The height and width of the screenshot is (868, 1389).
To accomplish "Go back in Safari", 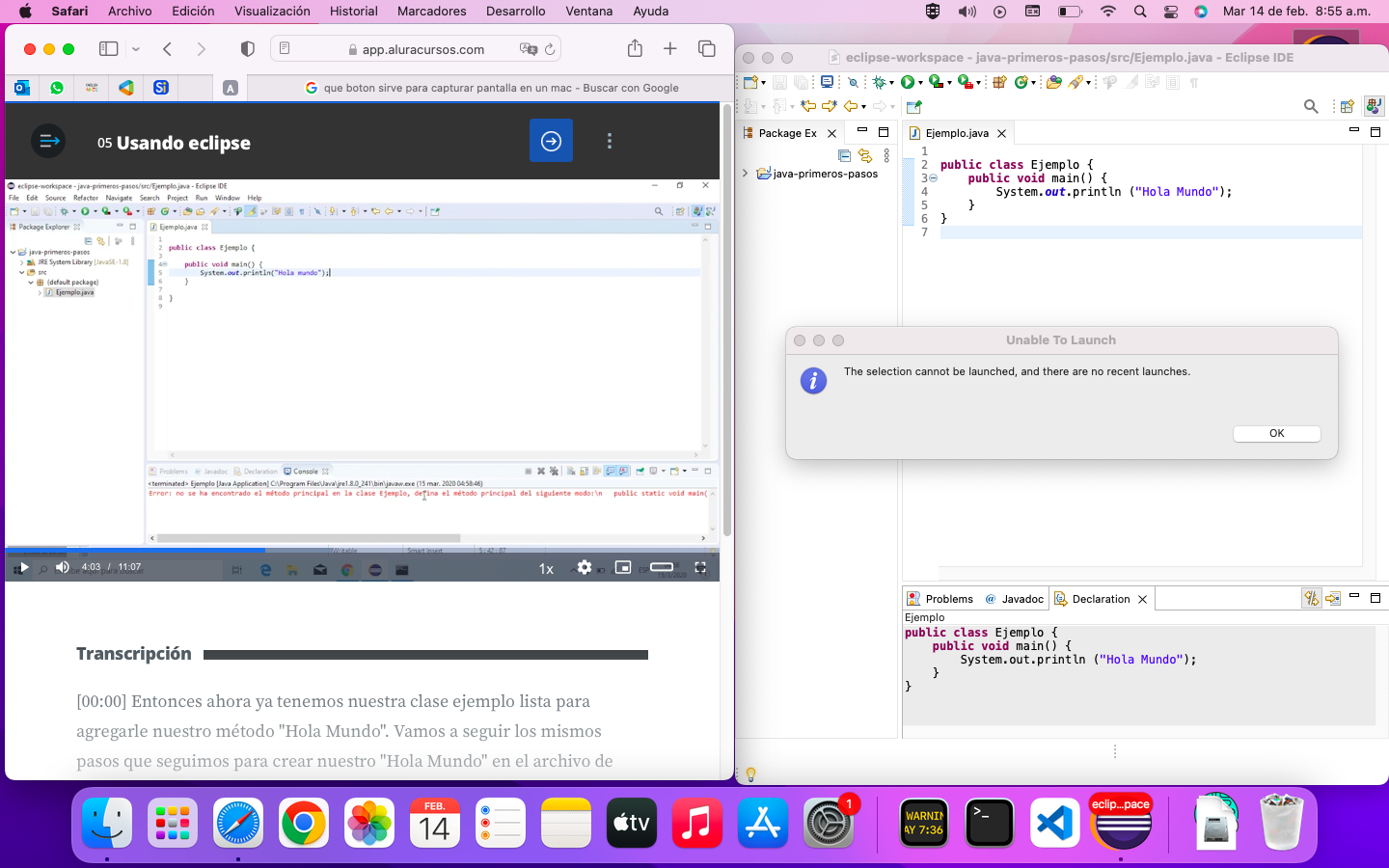I will [168, 48].
